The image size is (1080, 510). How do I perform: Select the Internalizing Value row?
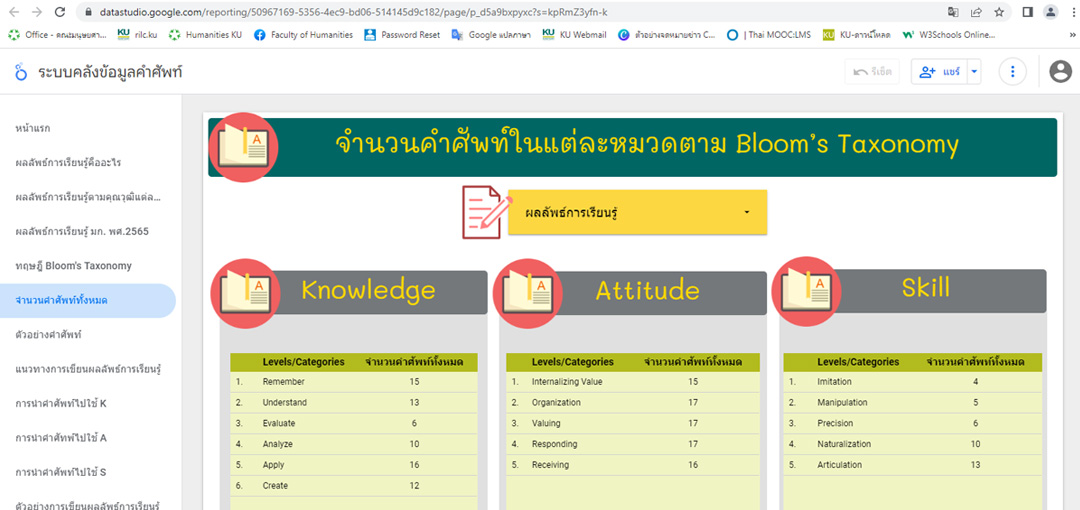tap(633, 382)
